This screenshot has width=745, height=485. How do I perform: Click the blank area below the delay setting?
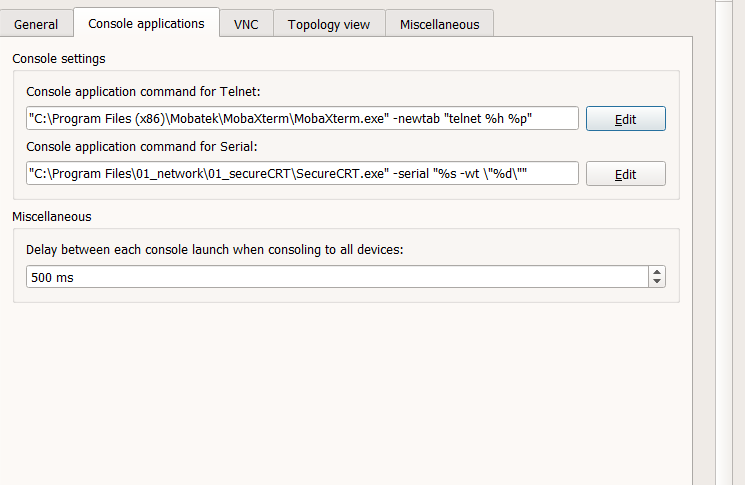point(340,390)
